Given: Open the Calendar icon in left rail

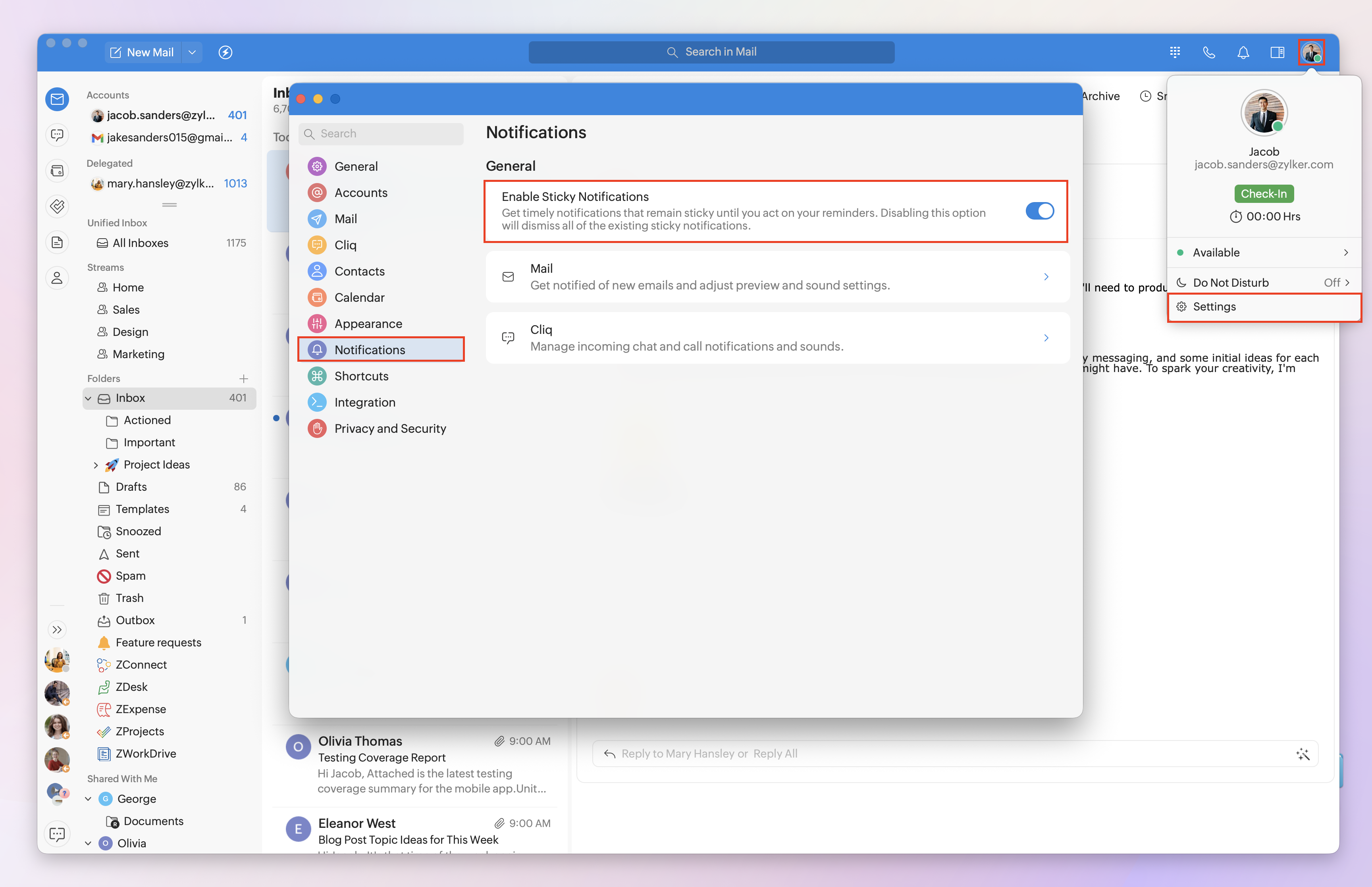Looking at the screenshot, I should pyautogui.click(x=57, y=171).
